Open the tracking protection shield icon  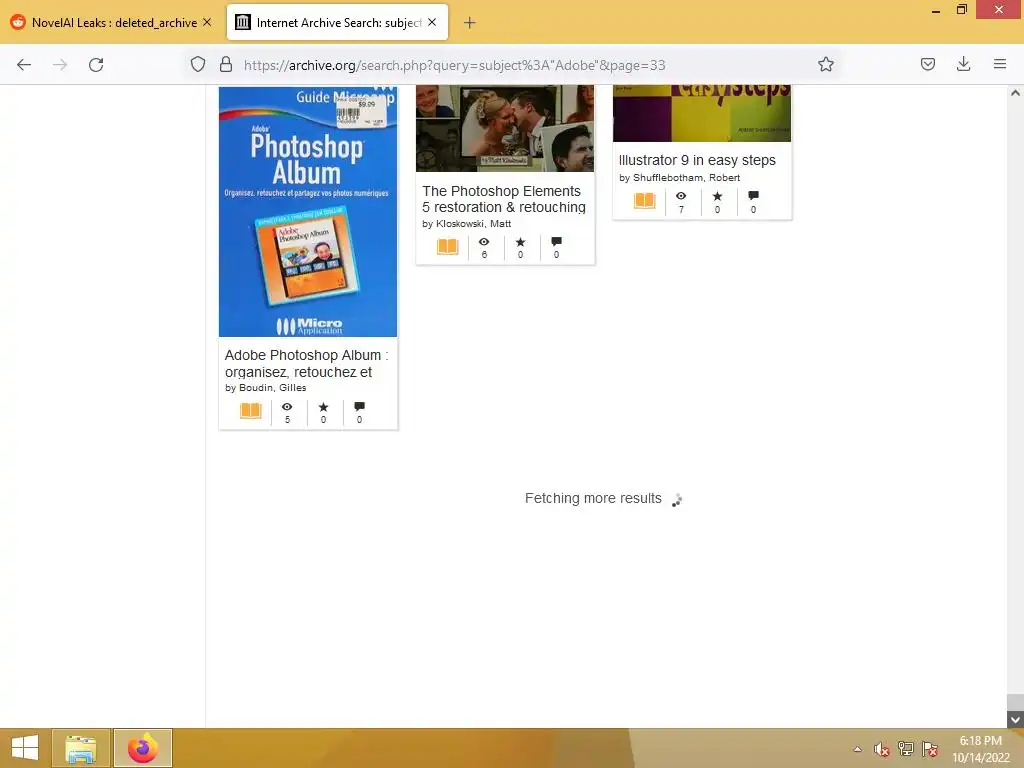pyautogui.click(x=198, y=65)
